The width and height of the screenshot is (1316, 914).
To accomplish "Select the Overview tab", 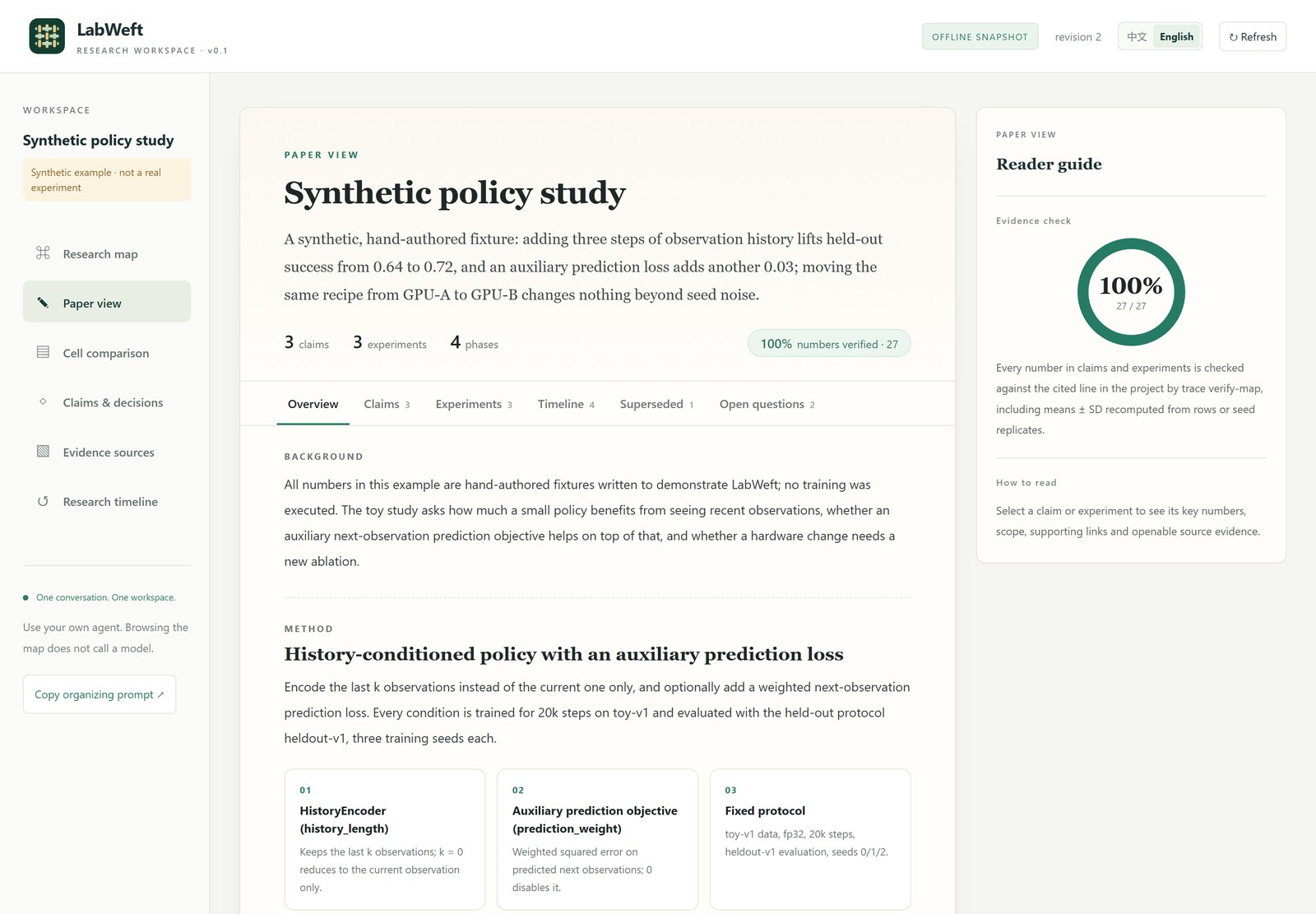I will point(313,404).
